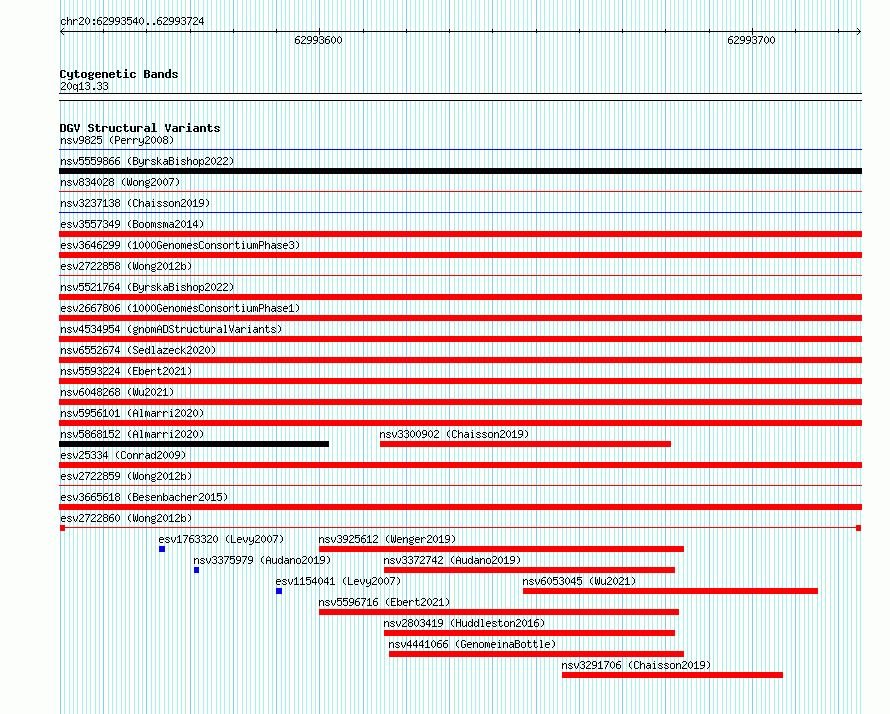Click the red bar under nsv3372742
The image size is (890, 714).
529,570
